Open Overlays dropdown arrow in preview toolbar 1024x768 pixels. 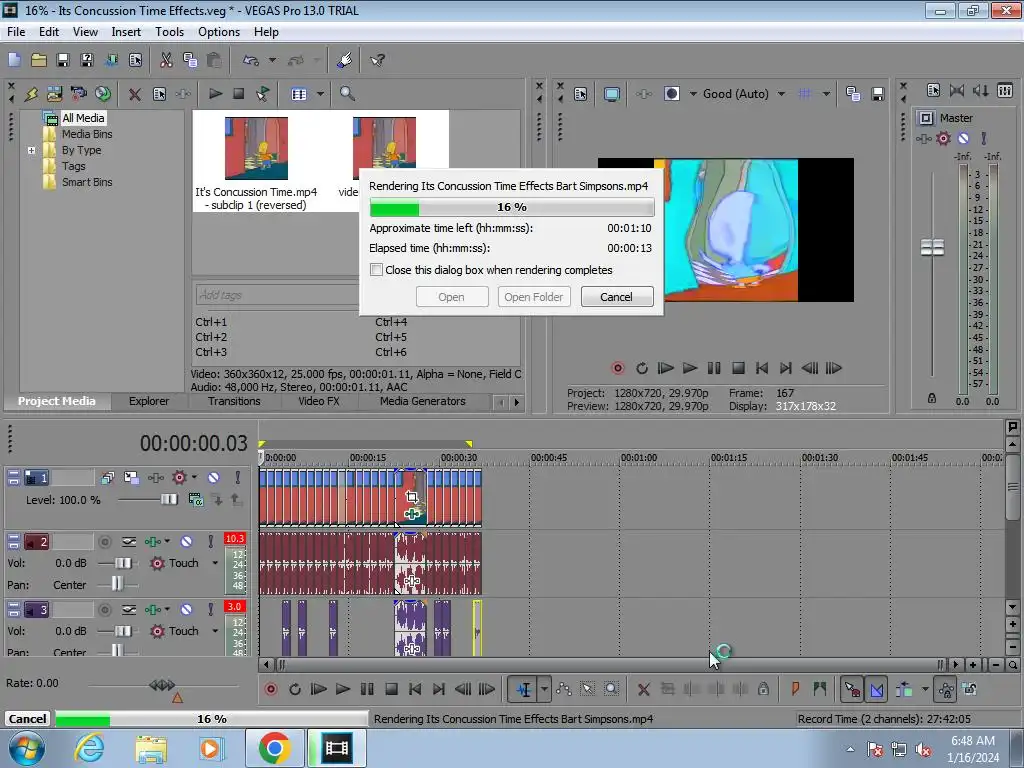click(x=826, y=94)
